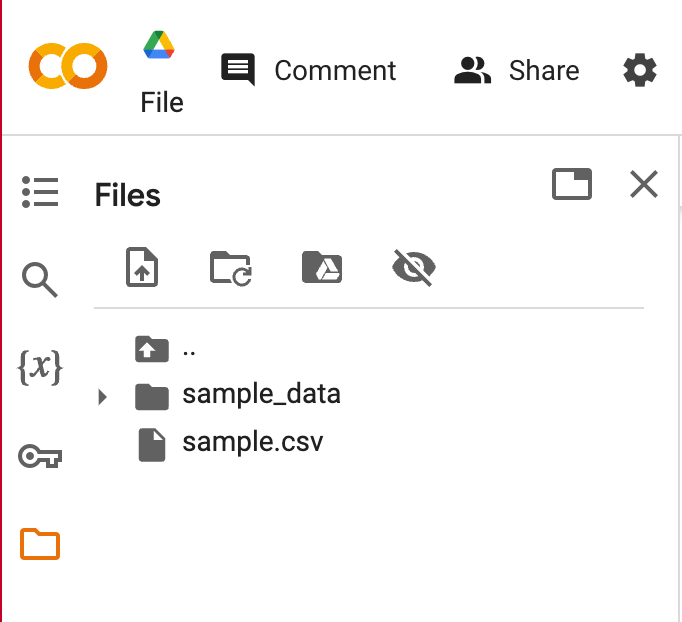Show the table of contents sidebar
This screenshot has width=682, height=622.
[40, 192]
